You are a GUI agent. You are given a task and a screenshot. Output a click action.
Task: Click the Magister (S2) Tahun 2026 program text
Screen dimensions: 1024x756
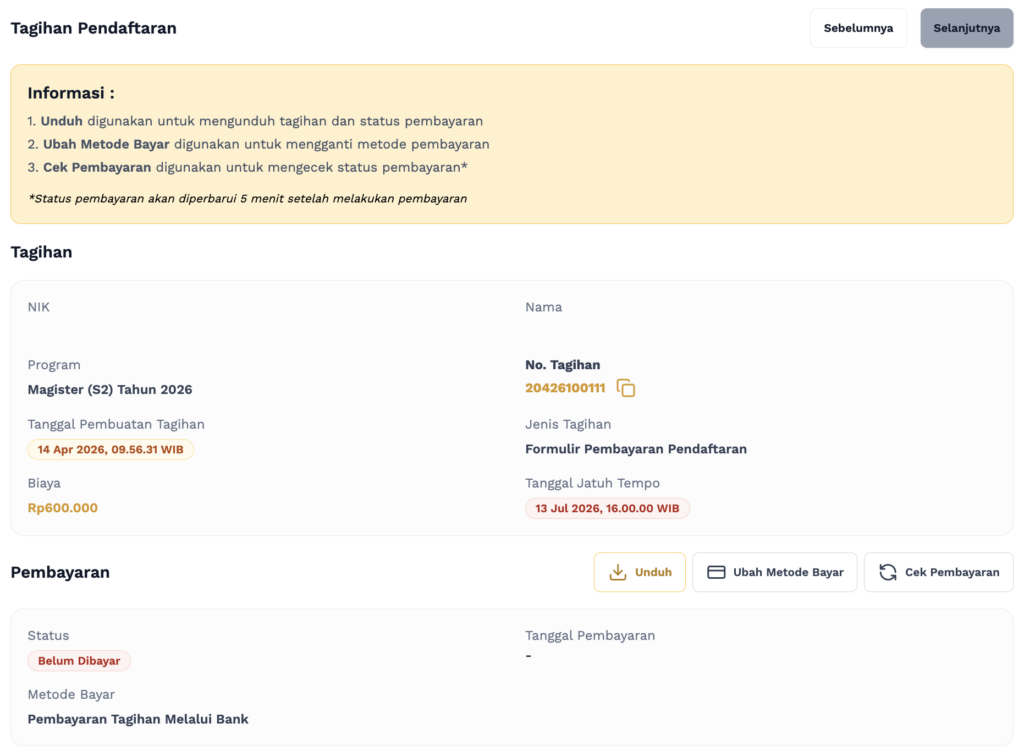(110, 389)
